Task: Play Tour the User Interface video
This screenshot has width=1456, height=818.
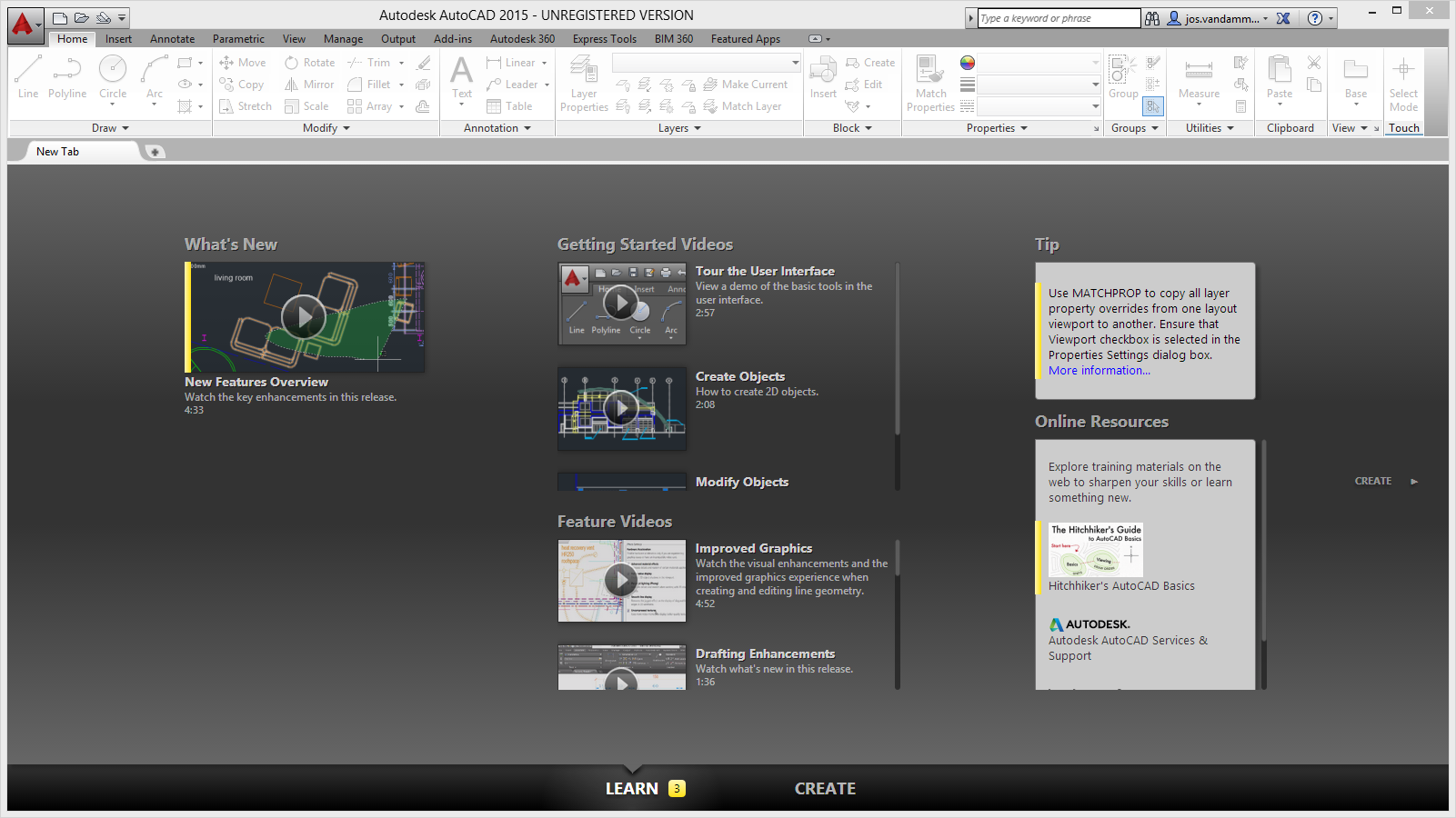Action: point(622,304)
